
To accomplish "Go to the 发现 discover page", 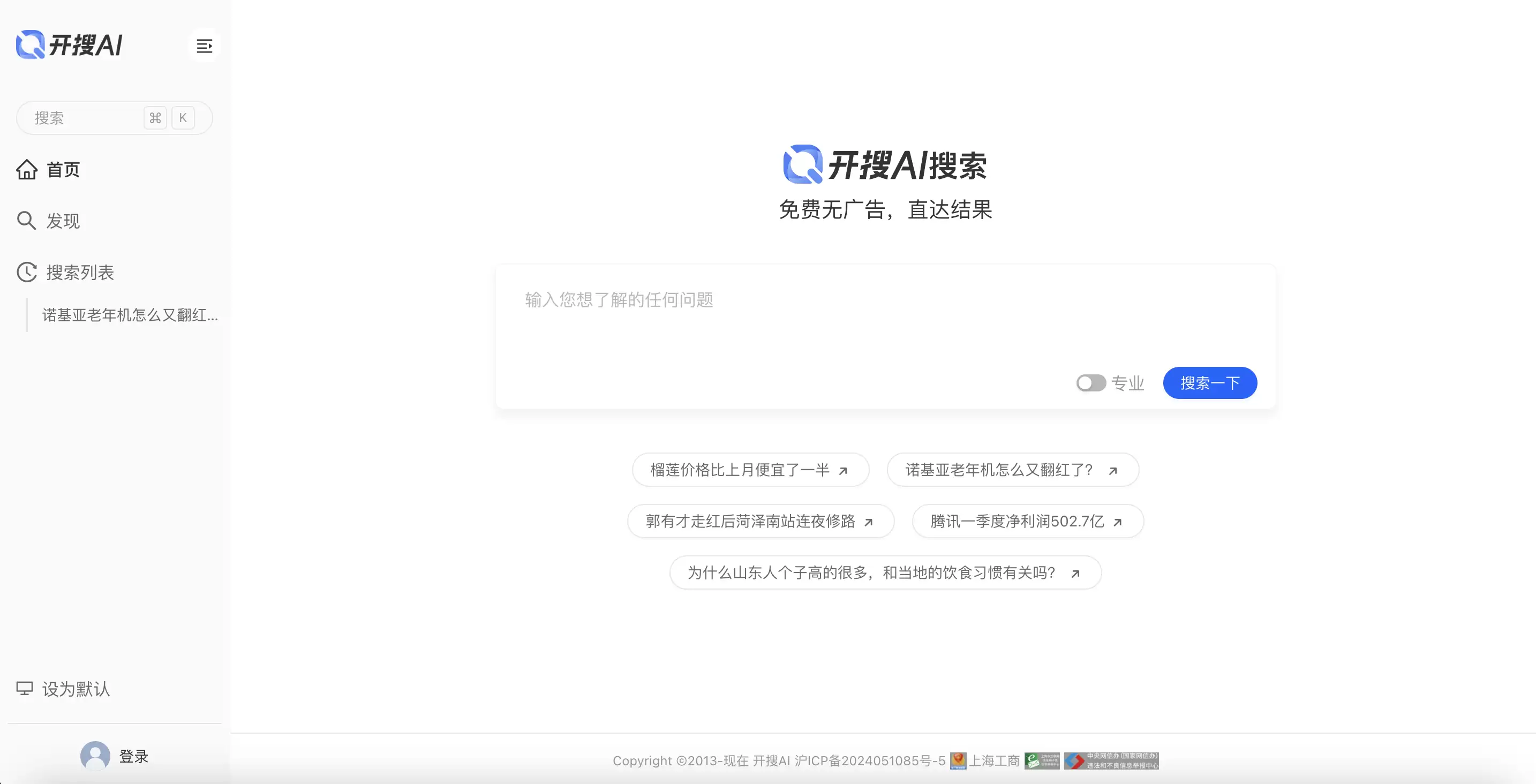I will click(48, 221).
